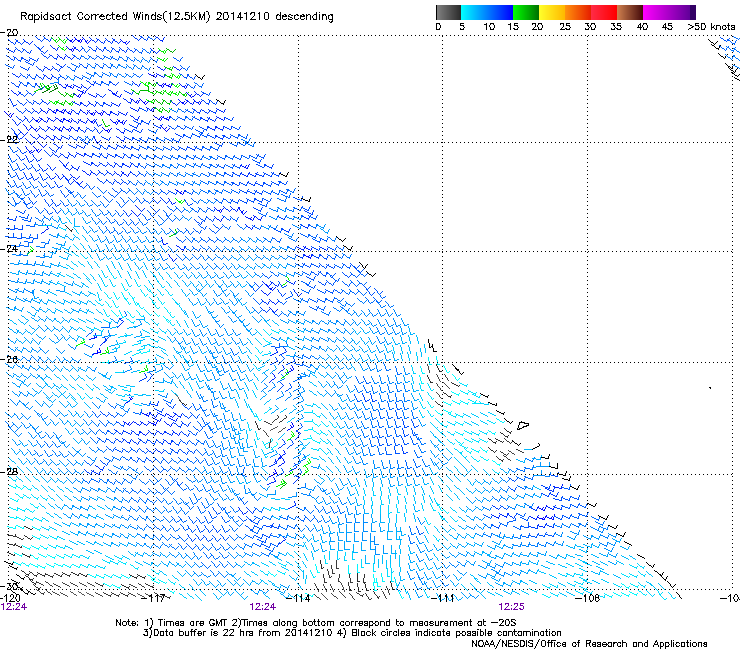Click the '40' legend scale label
Screen dimensions: 740x650
point(642,27)
